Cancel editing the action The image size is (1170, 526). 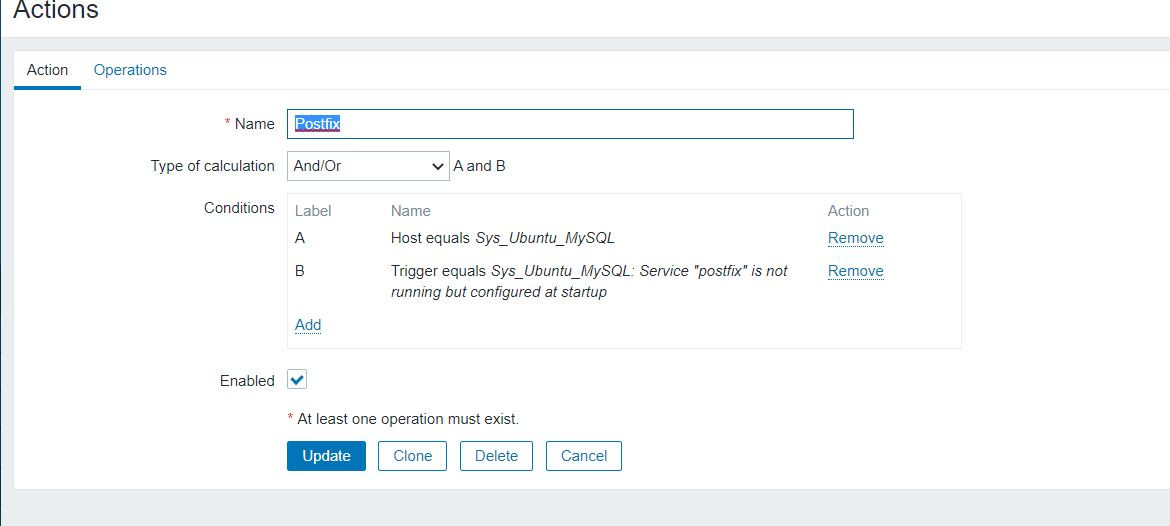[584, 456]
